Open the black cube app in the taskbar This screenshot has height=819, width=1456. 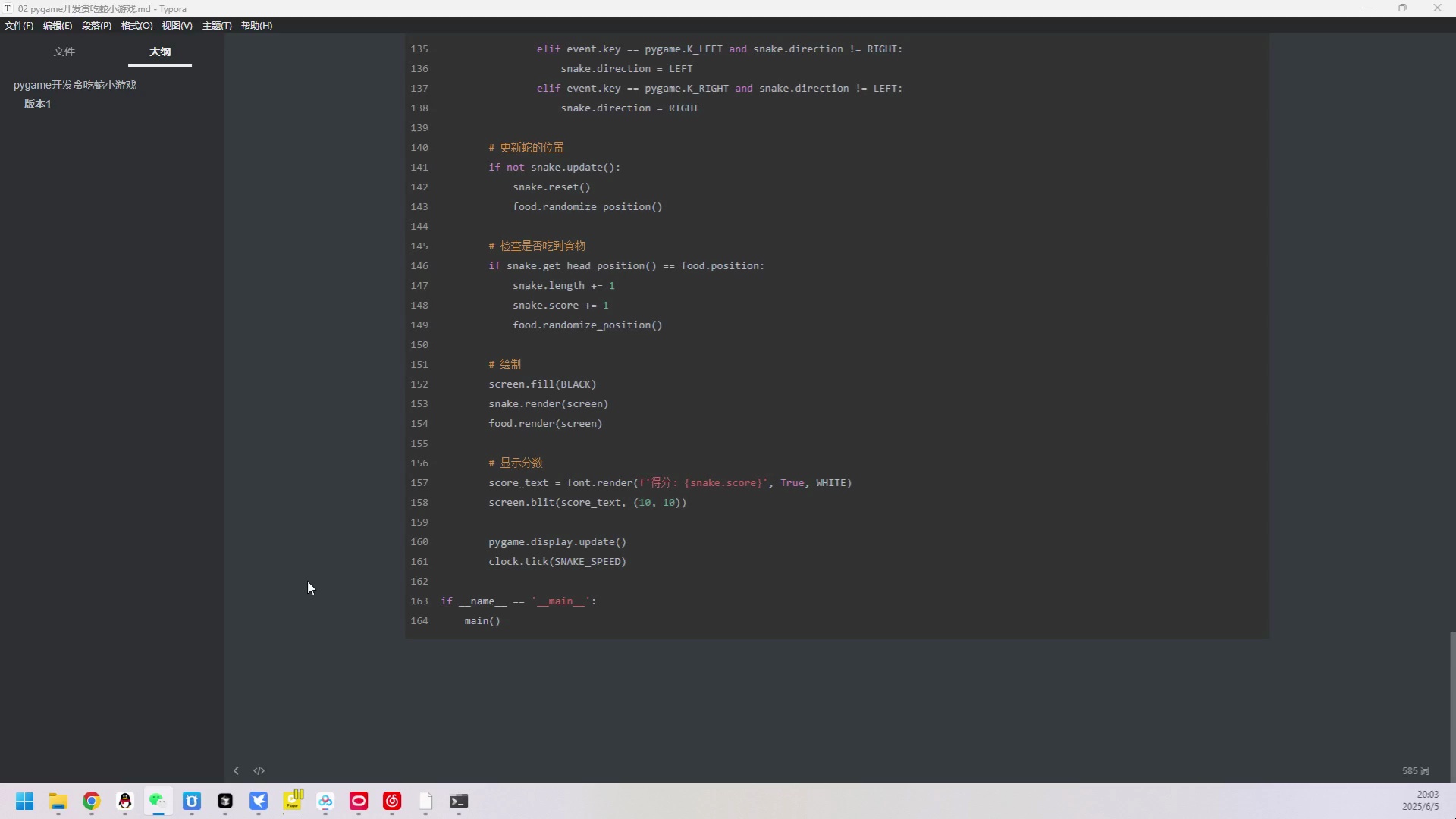click(x=225, y=801)
